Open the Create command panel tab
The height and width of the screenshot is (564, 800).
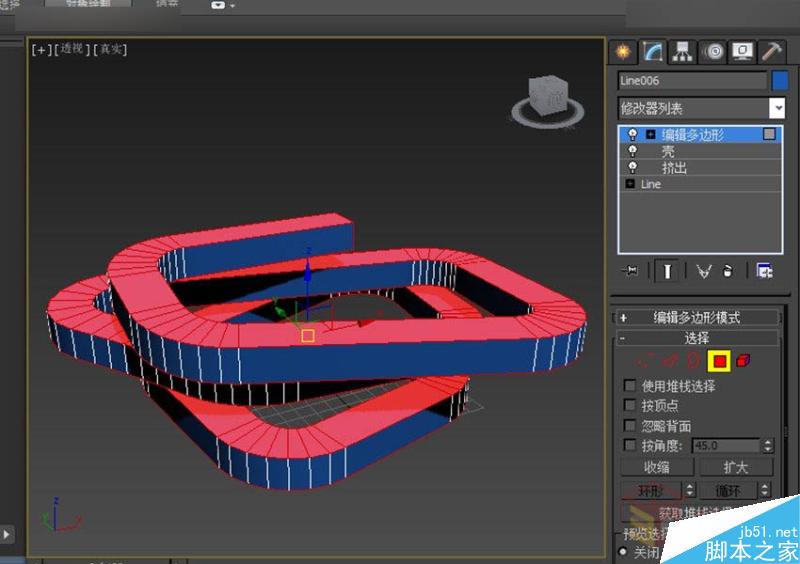point(625,51)
